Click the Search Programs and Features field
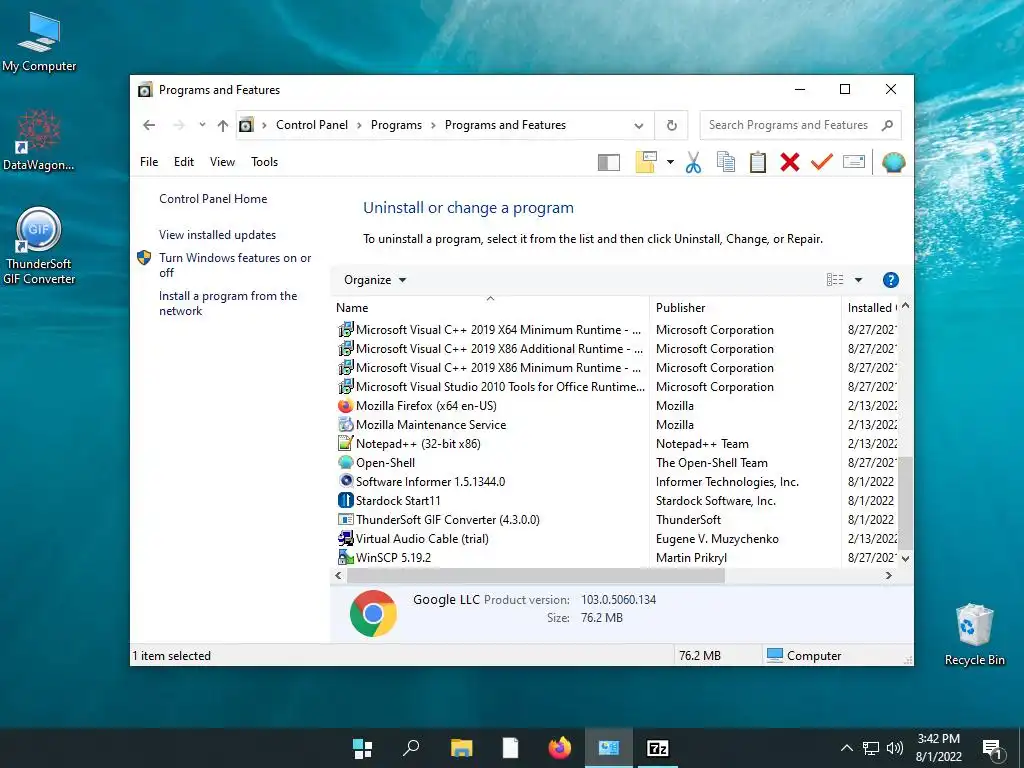 [x=800, y=125]
